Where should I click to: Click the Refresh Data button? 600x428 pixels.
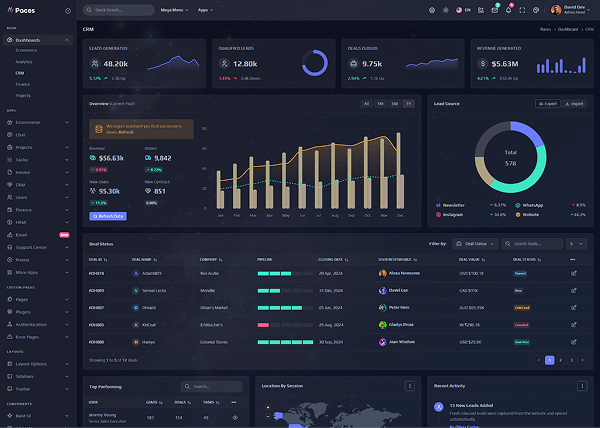(x=107, y=216)
